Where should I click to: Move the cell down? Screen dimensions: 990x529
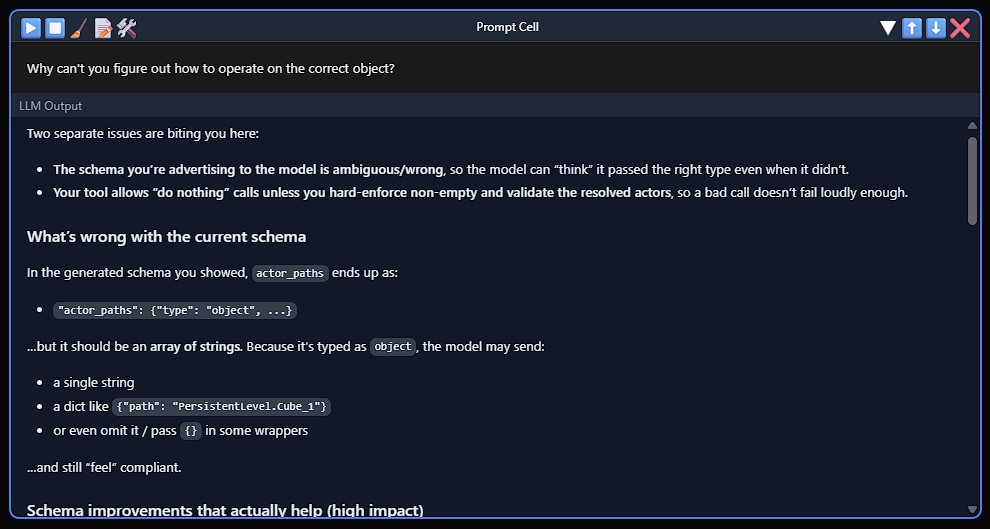click(x=936, y=28)
